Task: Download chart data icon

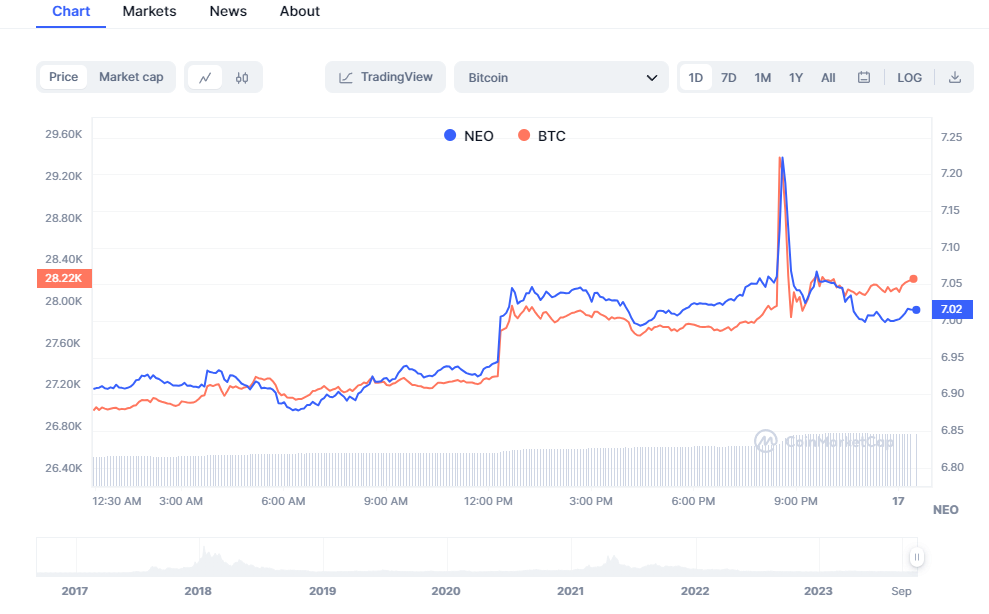Action: pyautogui.click(x=955, y=77)
